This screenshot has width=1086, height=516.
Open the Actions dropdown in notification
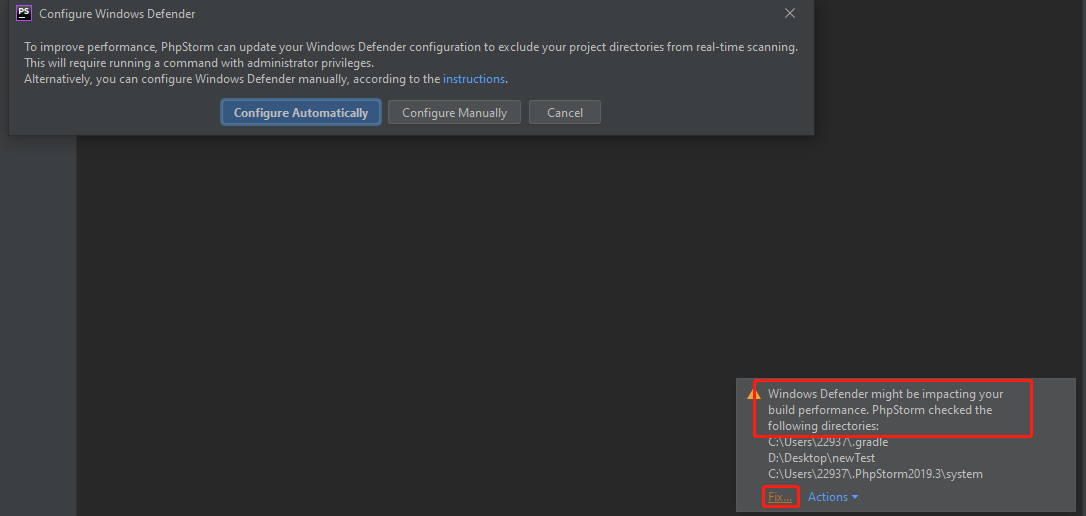click(833, 497)
